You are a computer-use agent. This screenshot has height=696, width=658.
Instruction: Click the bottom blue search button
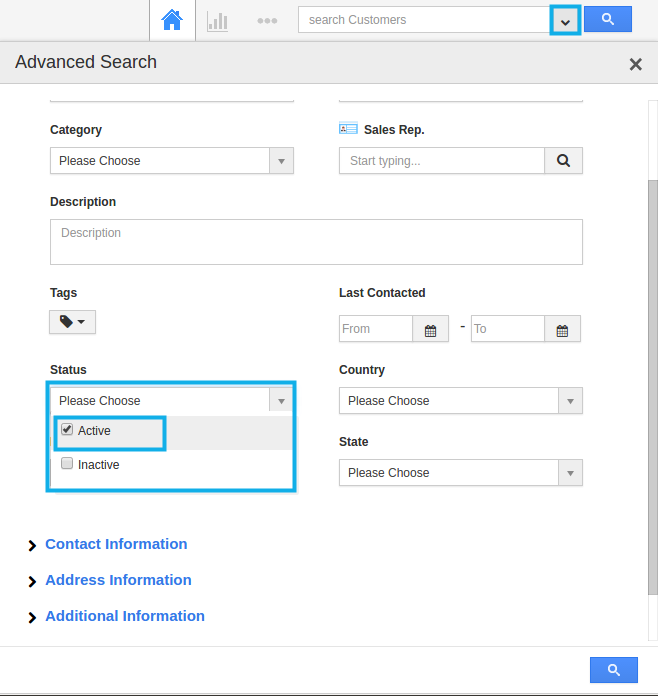(x=614, y=670)
